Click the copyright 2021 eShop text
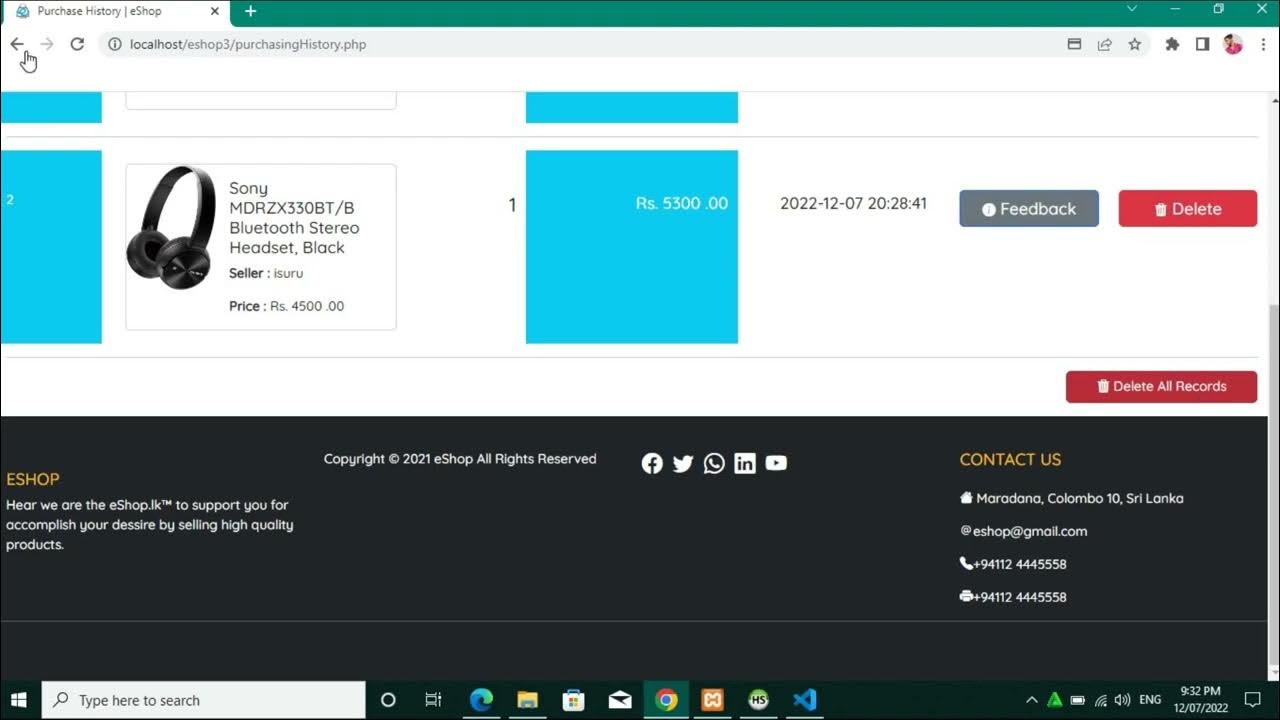The height and width of the screenshot is (720, 1280). tap(460, 459)
